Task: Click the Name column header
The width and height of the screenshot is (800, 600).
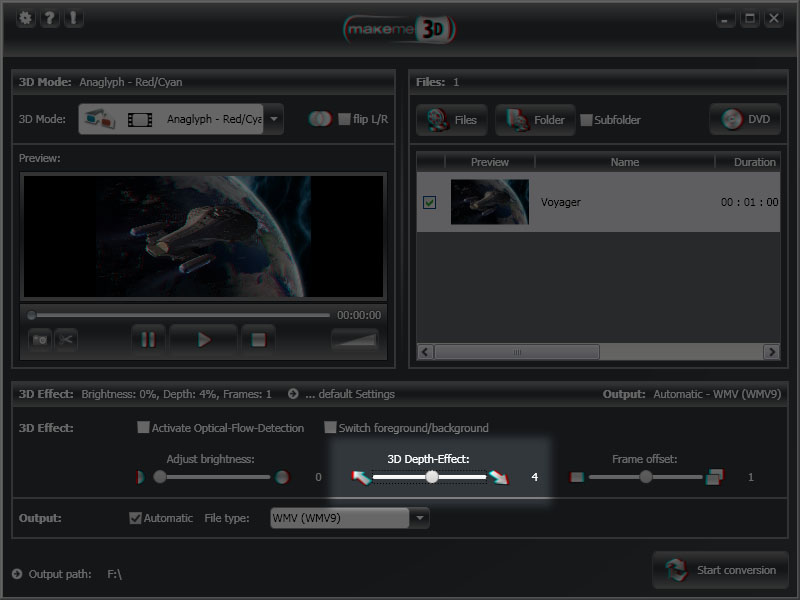Action: click(625, 162)
